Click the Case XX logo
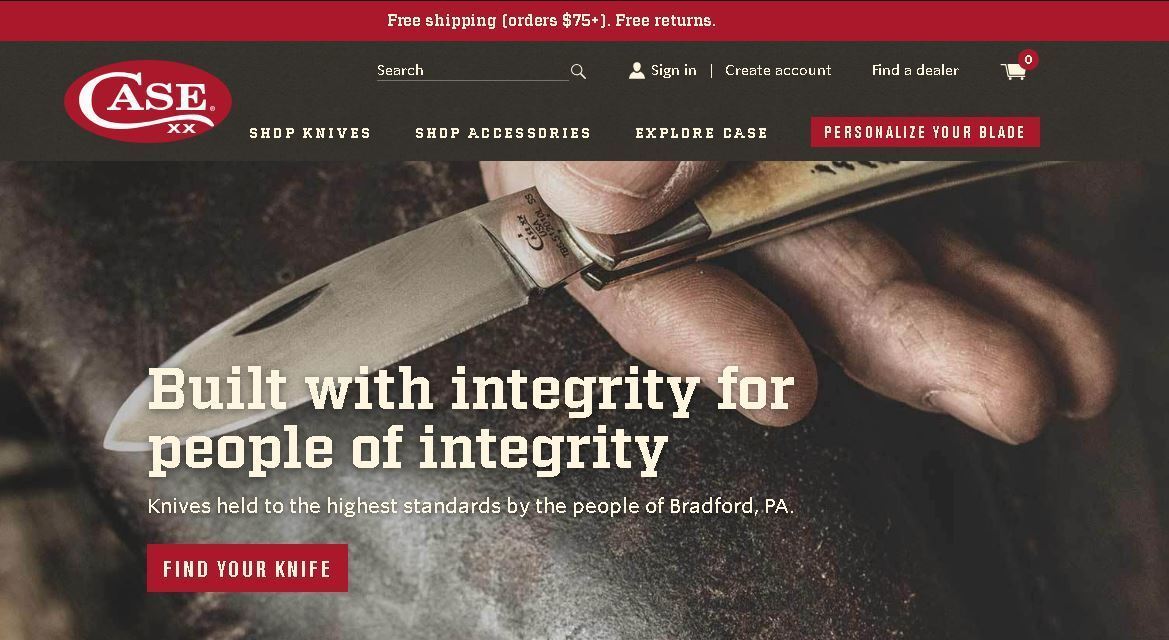Screen dimensions: 1169x640 [x=148, y=101]
